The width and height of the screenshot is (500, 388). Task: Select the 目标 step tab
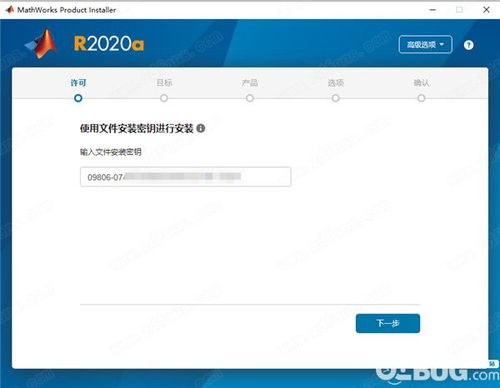(164, 83)
